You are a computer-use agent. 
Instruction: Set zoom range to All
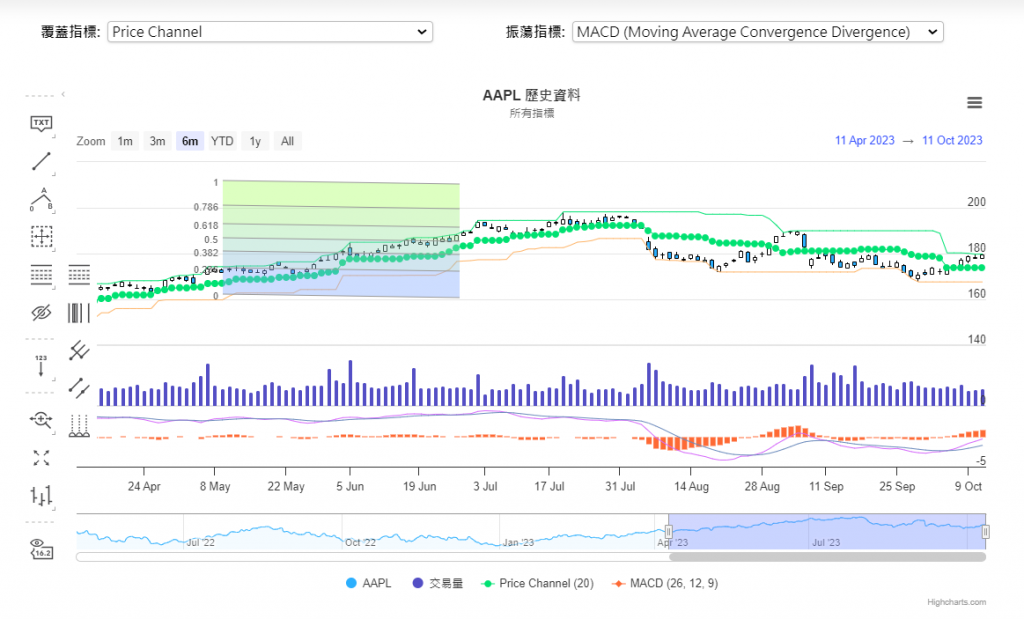coord(287,141)
